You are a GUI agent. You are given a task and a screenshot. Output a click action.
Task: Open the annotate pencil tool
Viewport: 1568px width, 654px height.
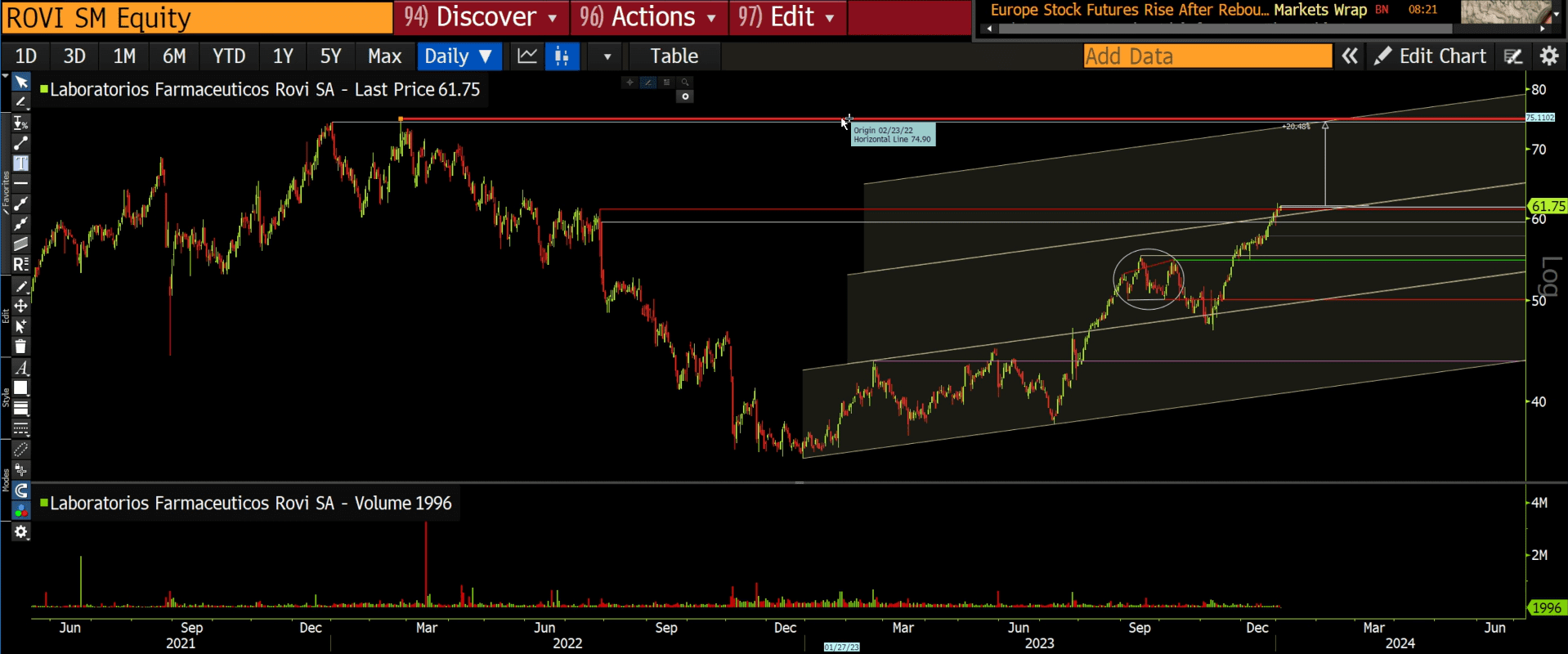pyautogui.click(x=21, y=102)
